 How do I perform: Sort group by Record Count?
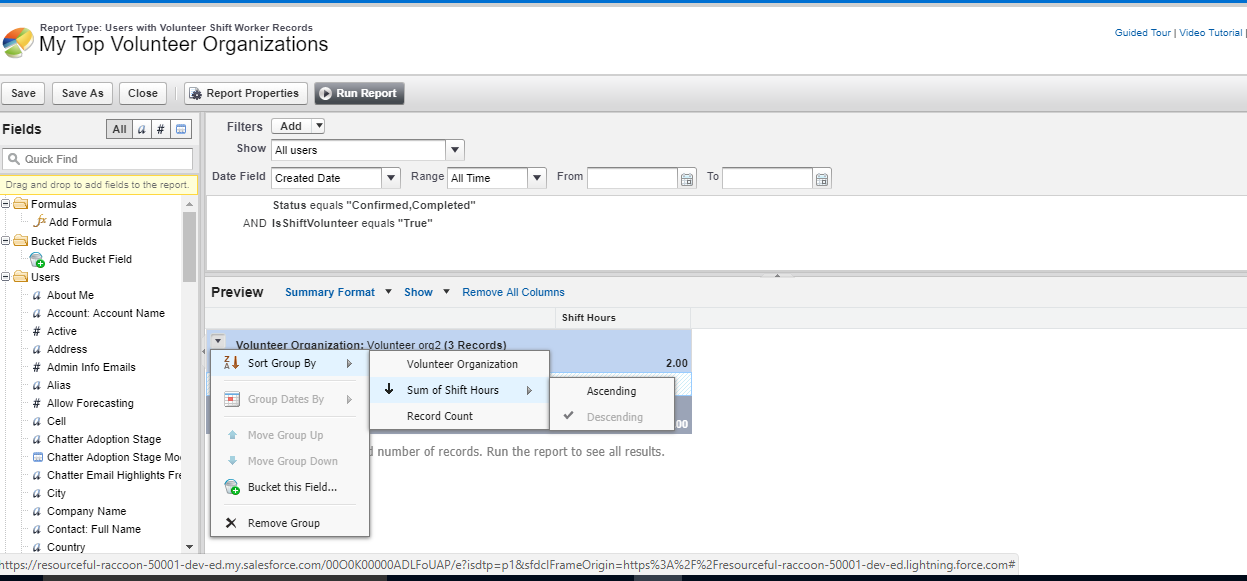(x=460, y=416)
